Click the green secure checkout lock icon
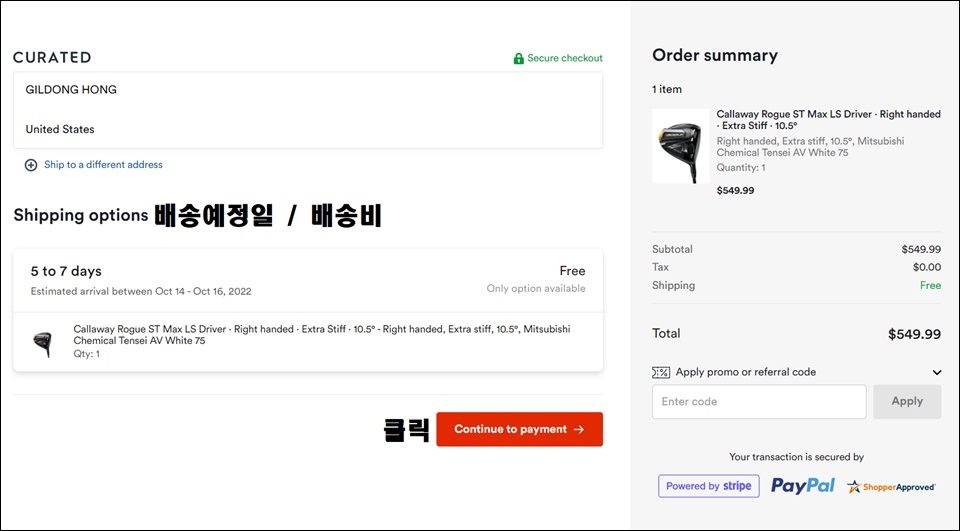The image size is (960, 531). click(518, 58)
